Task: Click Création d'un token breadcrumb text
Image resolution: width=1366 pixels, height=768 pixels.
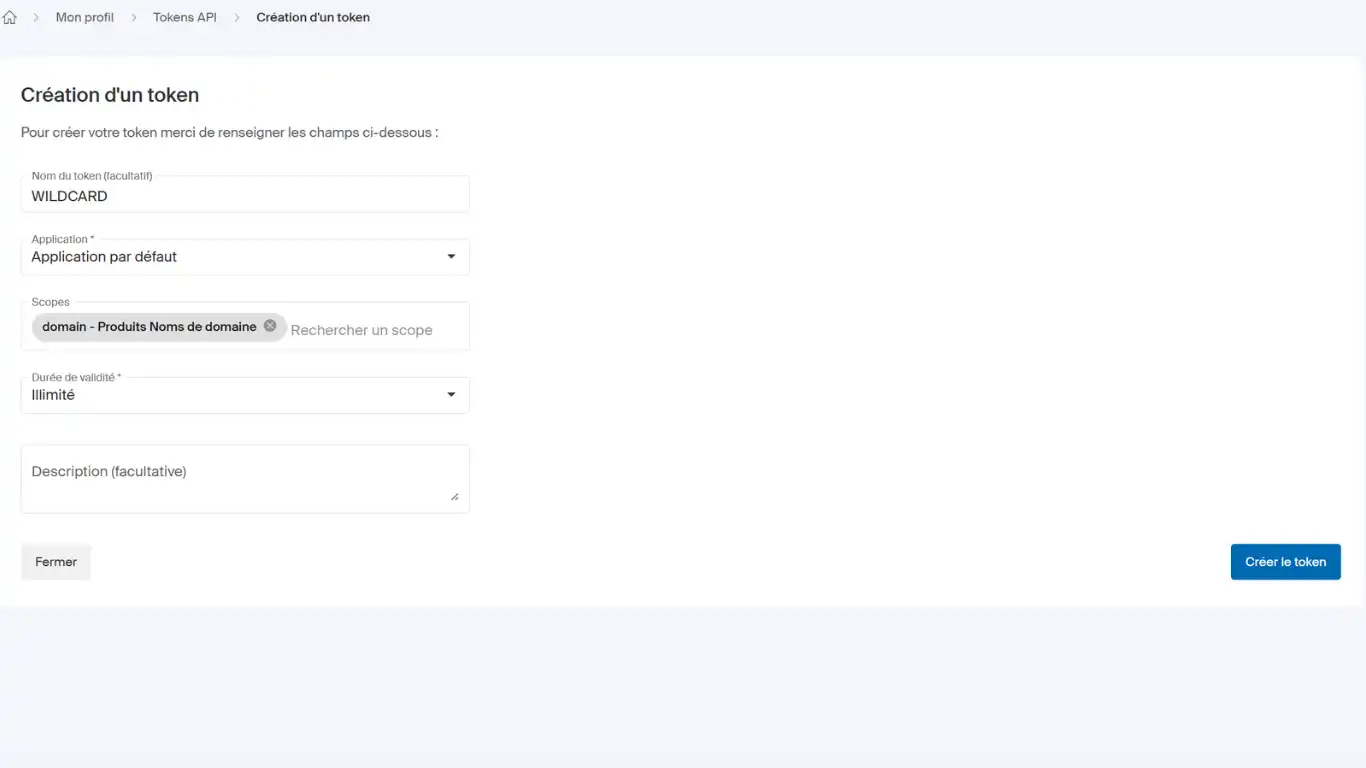Action: [313, 17]
